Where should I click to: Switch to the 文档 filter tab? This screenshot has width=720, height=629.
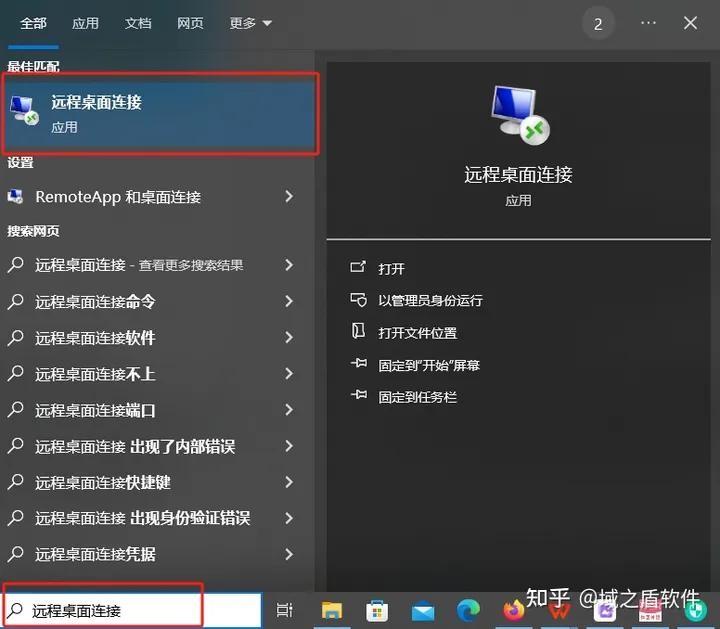click(x=138, y=23)
